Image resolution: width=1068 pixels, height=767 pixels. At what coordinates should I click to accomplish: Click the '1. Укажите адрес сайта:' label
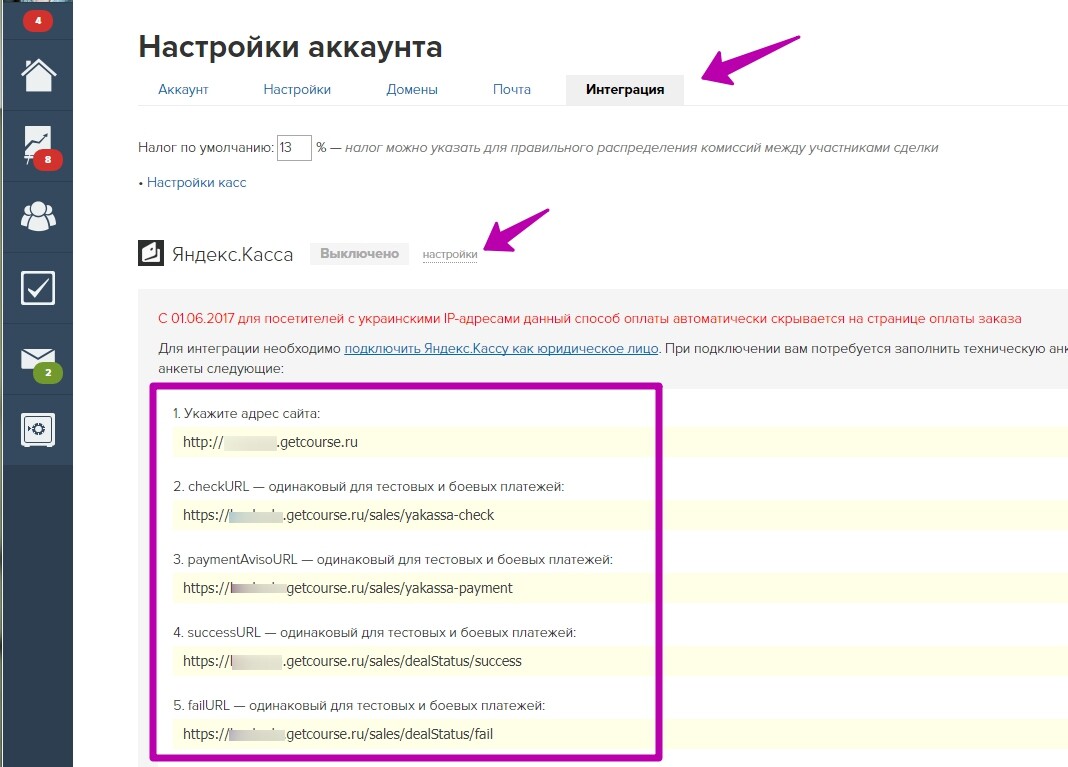click(x=246, y=413)
